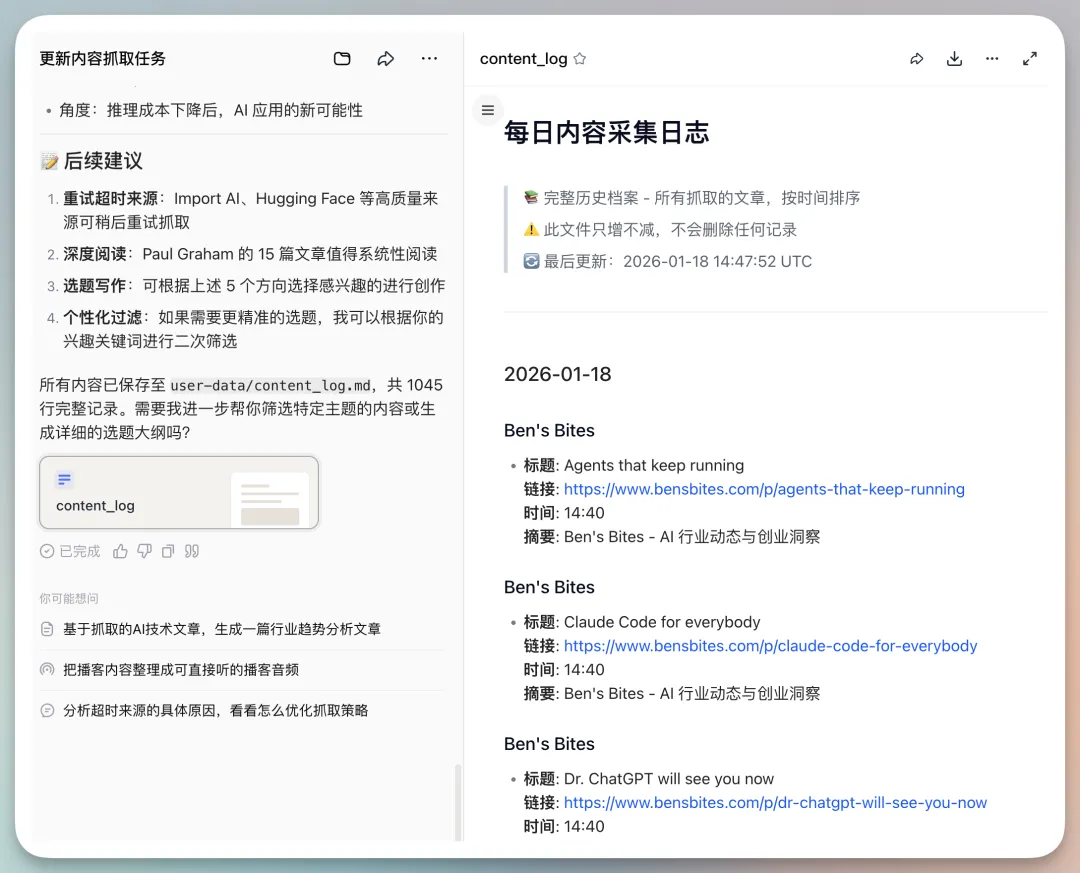Share the content_log document
1080x873 pixels.
pyautogui.click(x=916, y=59)
